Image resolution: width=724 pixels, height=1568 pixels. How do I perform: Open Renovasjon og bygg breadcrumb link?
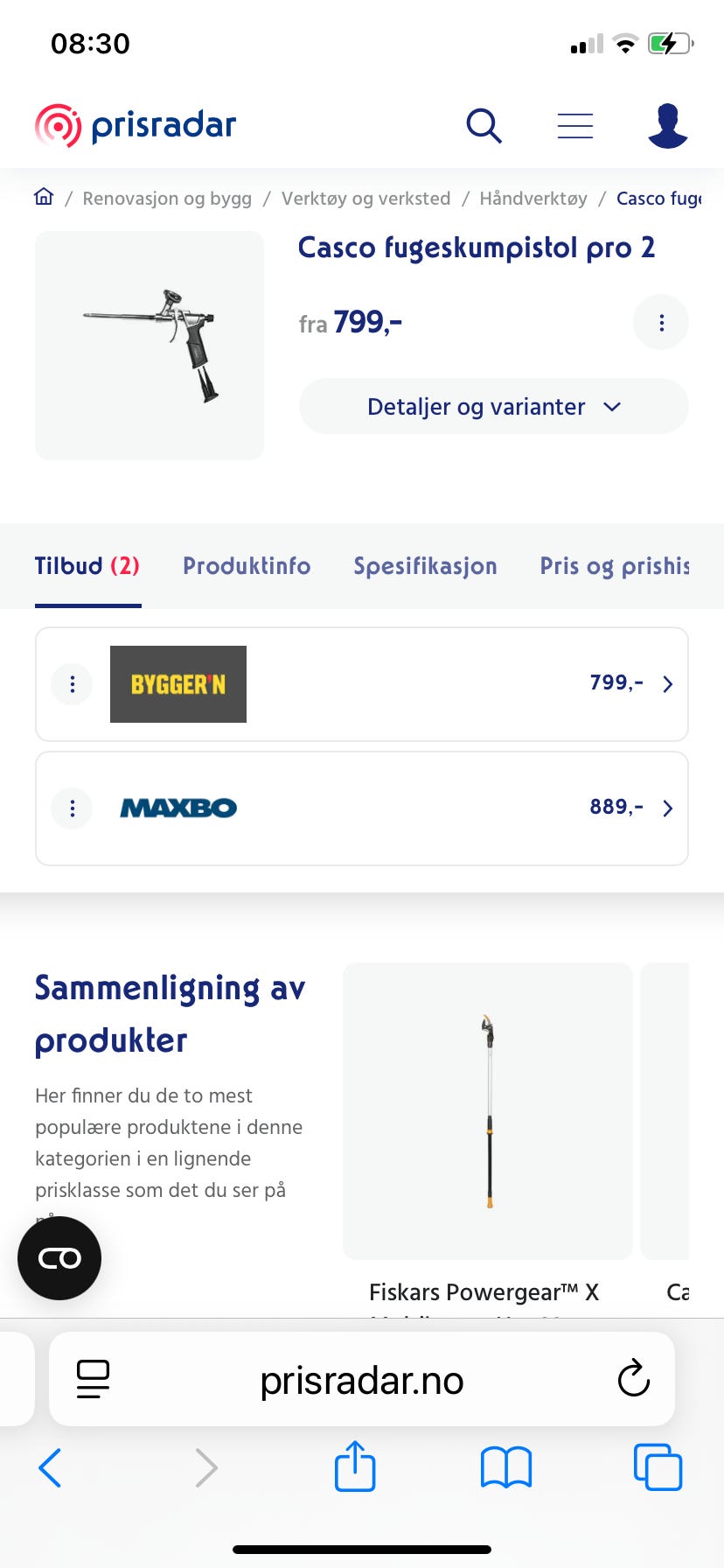point(167,199)
